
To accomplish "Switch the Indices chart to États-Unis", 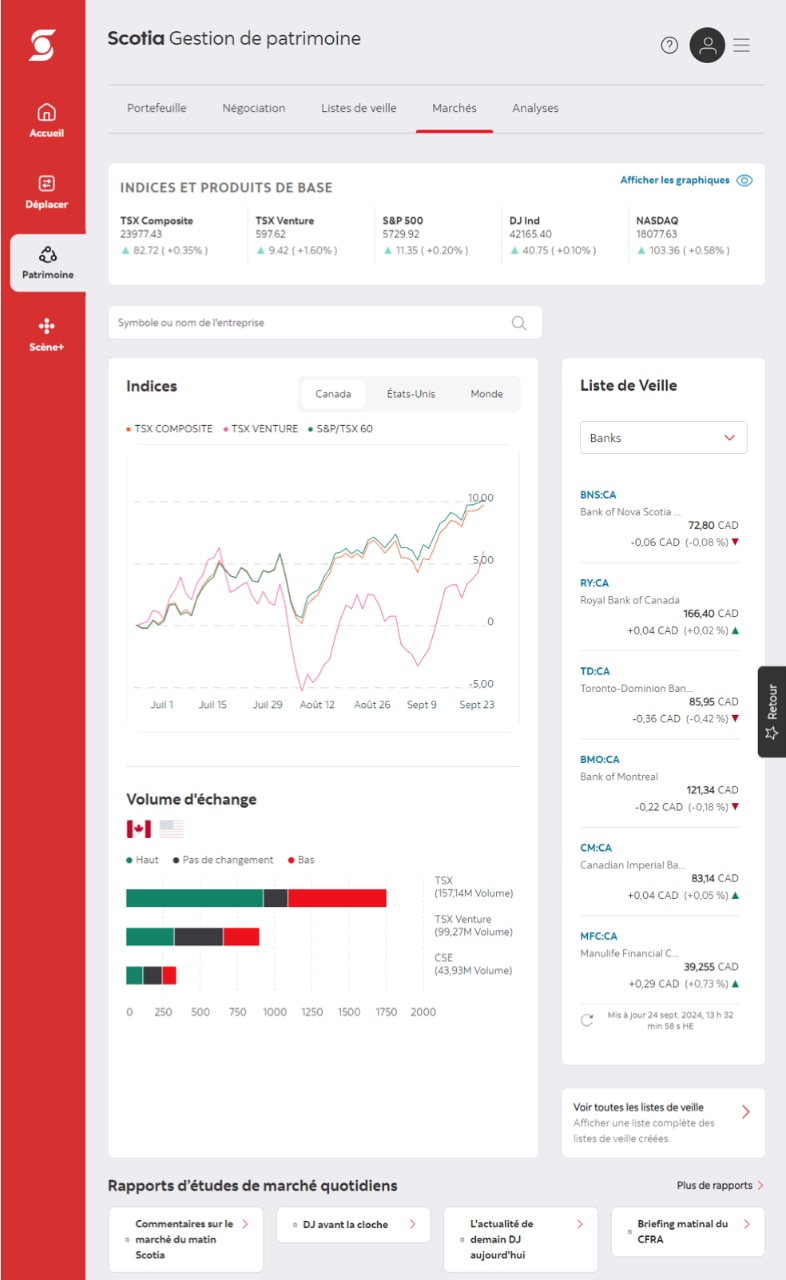I will tap(411, 394).
